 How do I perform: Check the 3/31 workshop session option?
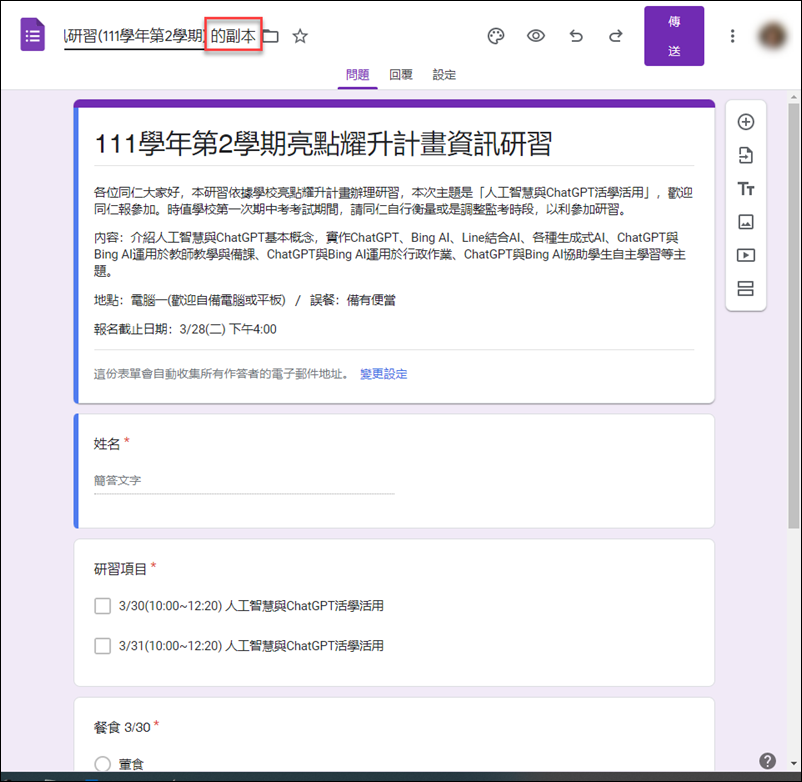[103, 645]
